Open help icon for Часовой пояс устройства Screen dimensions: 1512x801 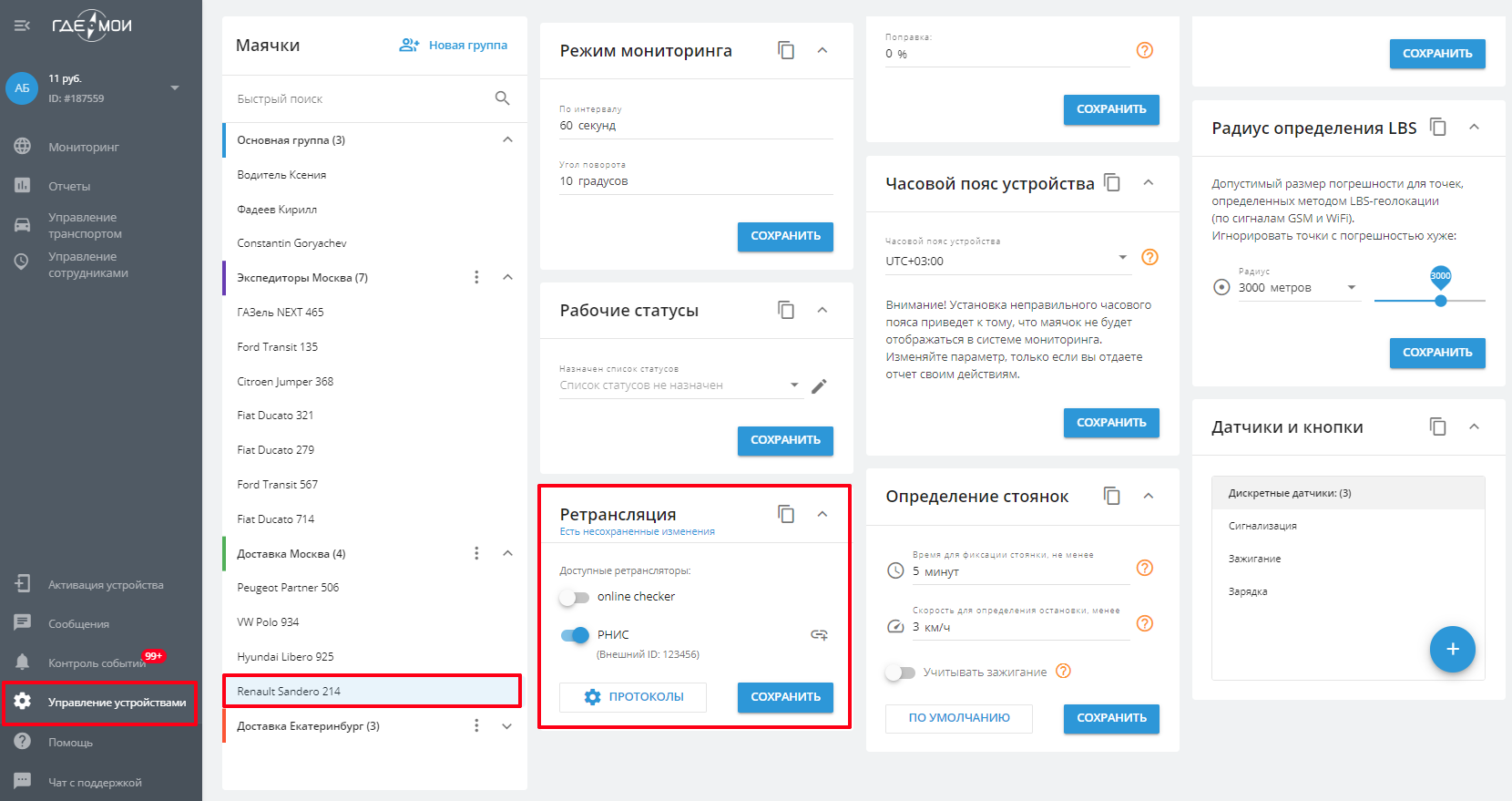click(x=1149, y=258)
